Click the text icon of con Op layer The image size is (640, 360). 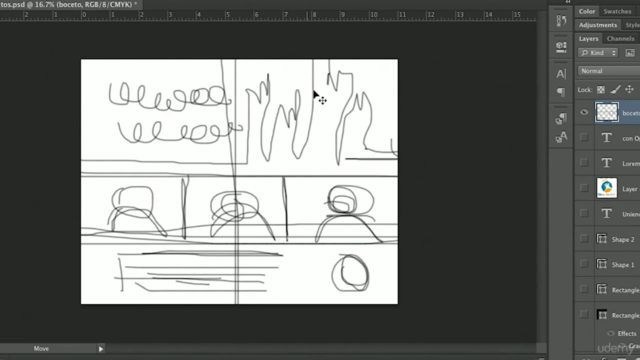pyautogui.click(x=607, y=138)
